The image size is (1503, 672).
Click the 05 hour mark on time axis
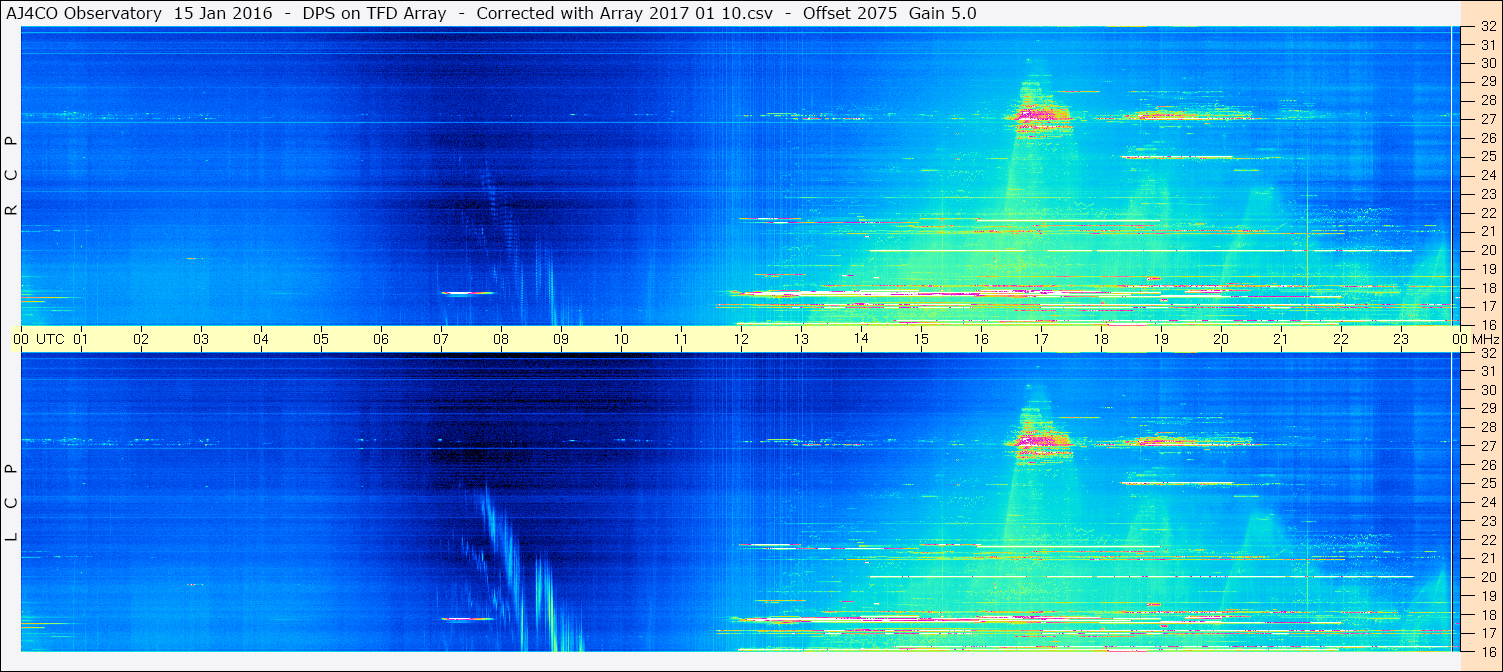[x=321, y=339]
